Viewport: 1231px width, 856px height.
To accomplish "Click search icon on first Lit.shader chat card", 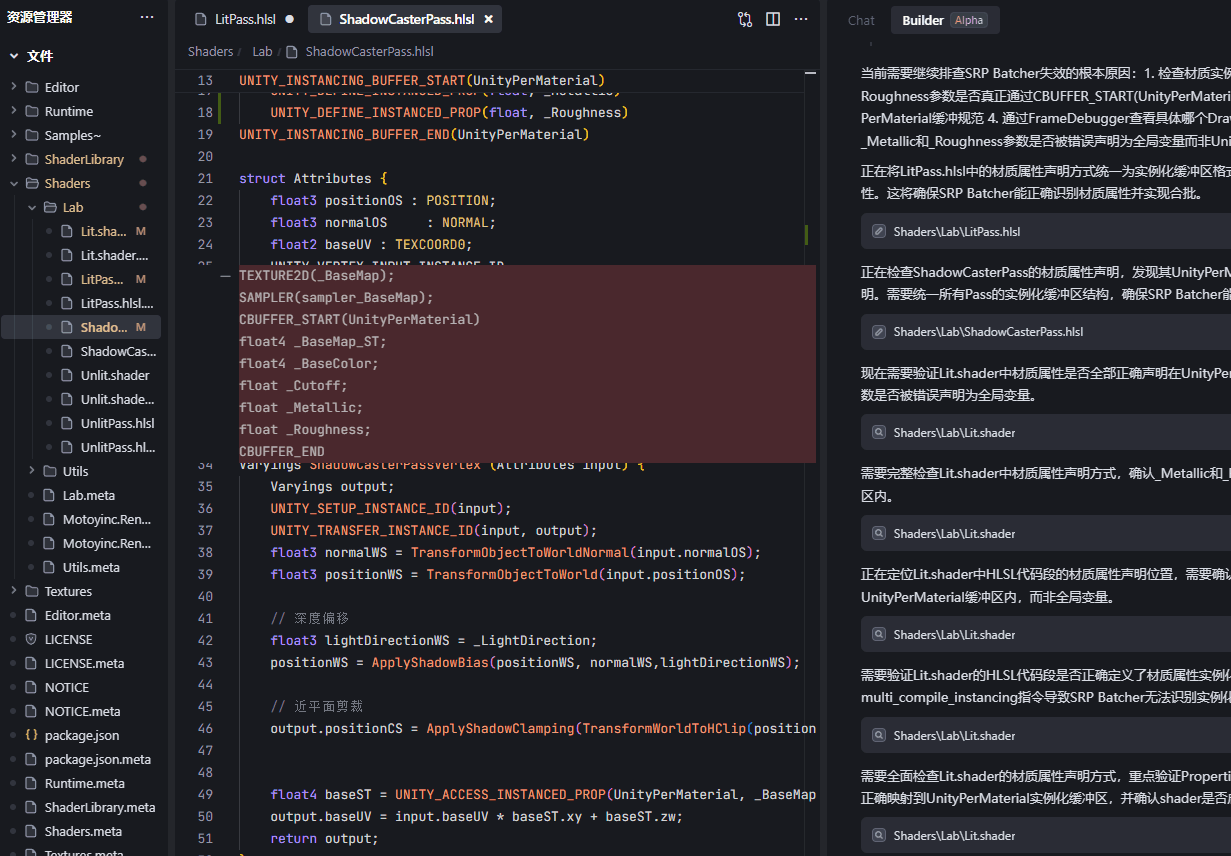I will click(879, 432).
